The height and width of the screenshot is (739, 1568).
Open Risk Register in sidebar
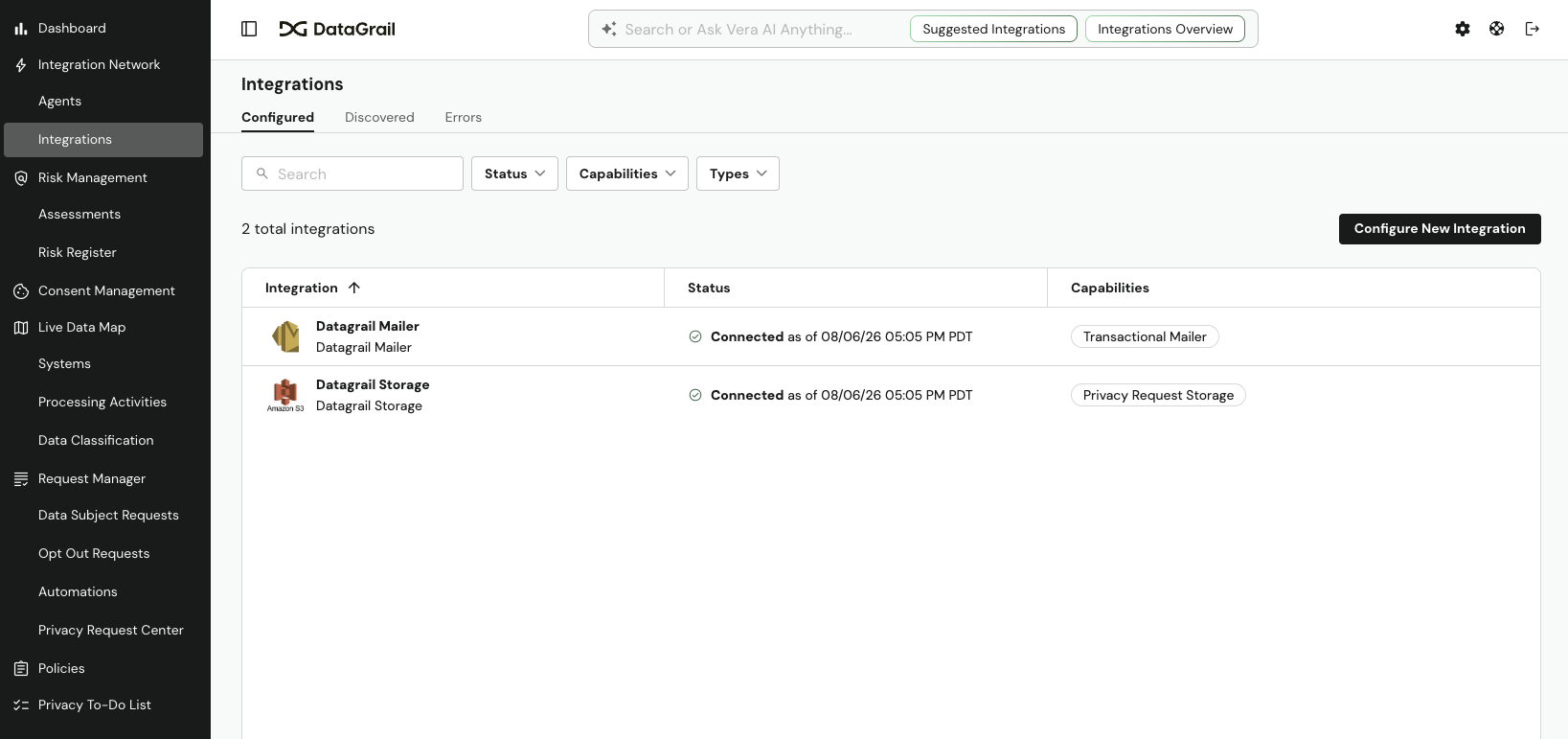pyautogui.click(x=77, y=253)
